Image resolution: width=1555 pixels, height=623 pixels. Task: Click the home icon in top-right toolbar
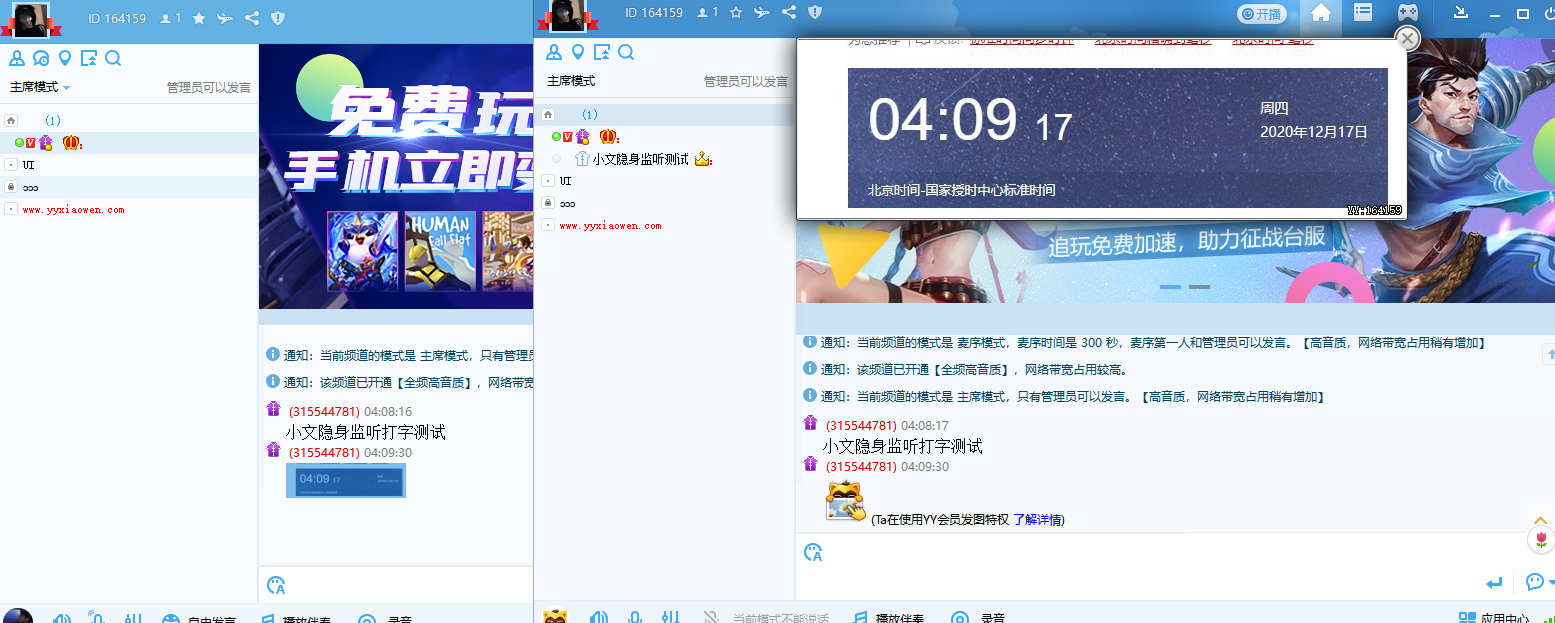(x=1321, y=13)
